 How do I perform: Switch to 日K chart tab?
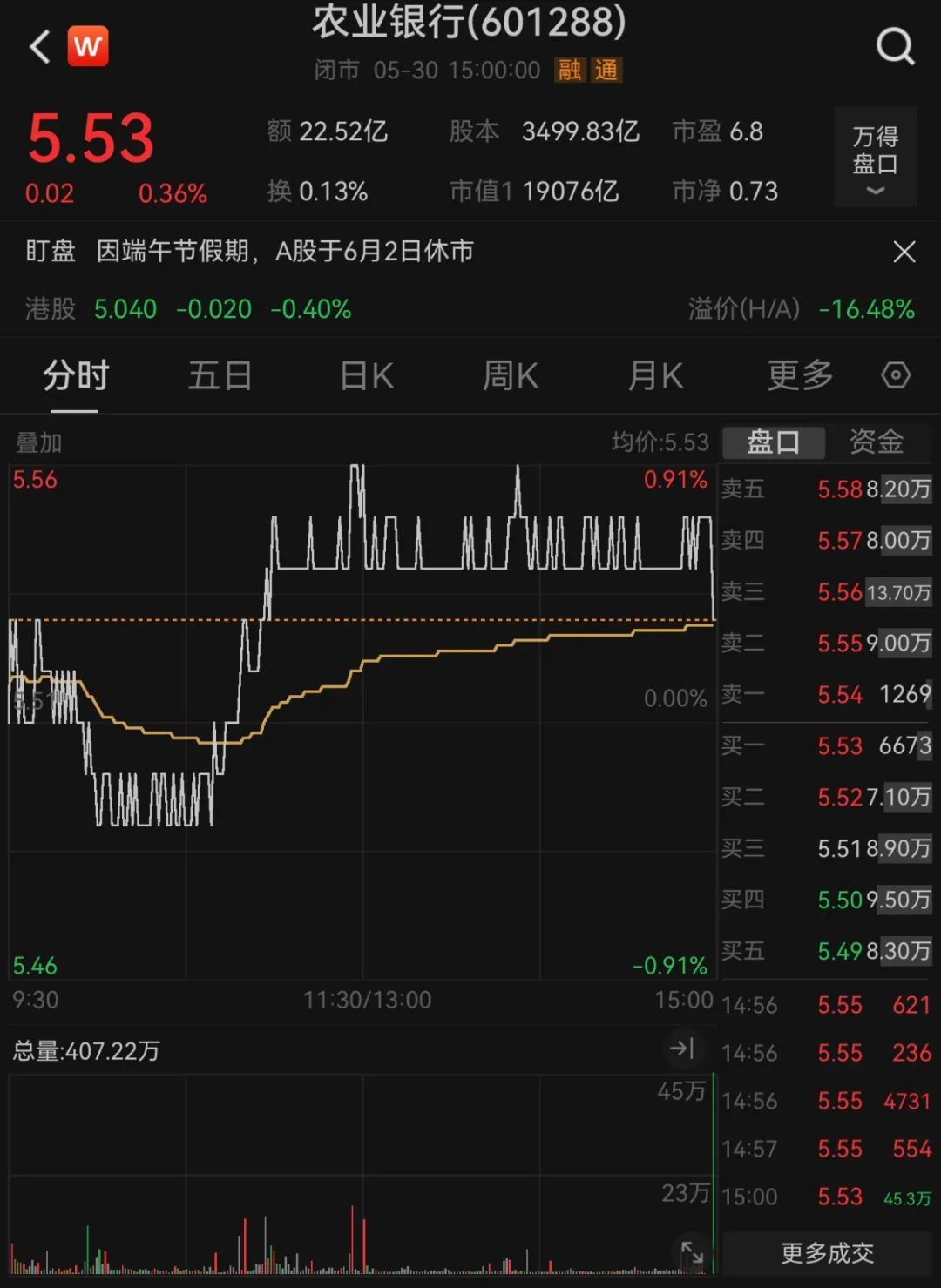[367, 375]
